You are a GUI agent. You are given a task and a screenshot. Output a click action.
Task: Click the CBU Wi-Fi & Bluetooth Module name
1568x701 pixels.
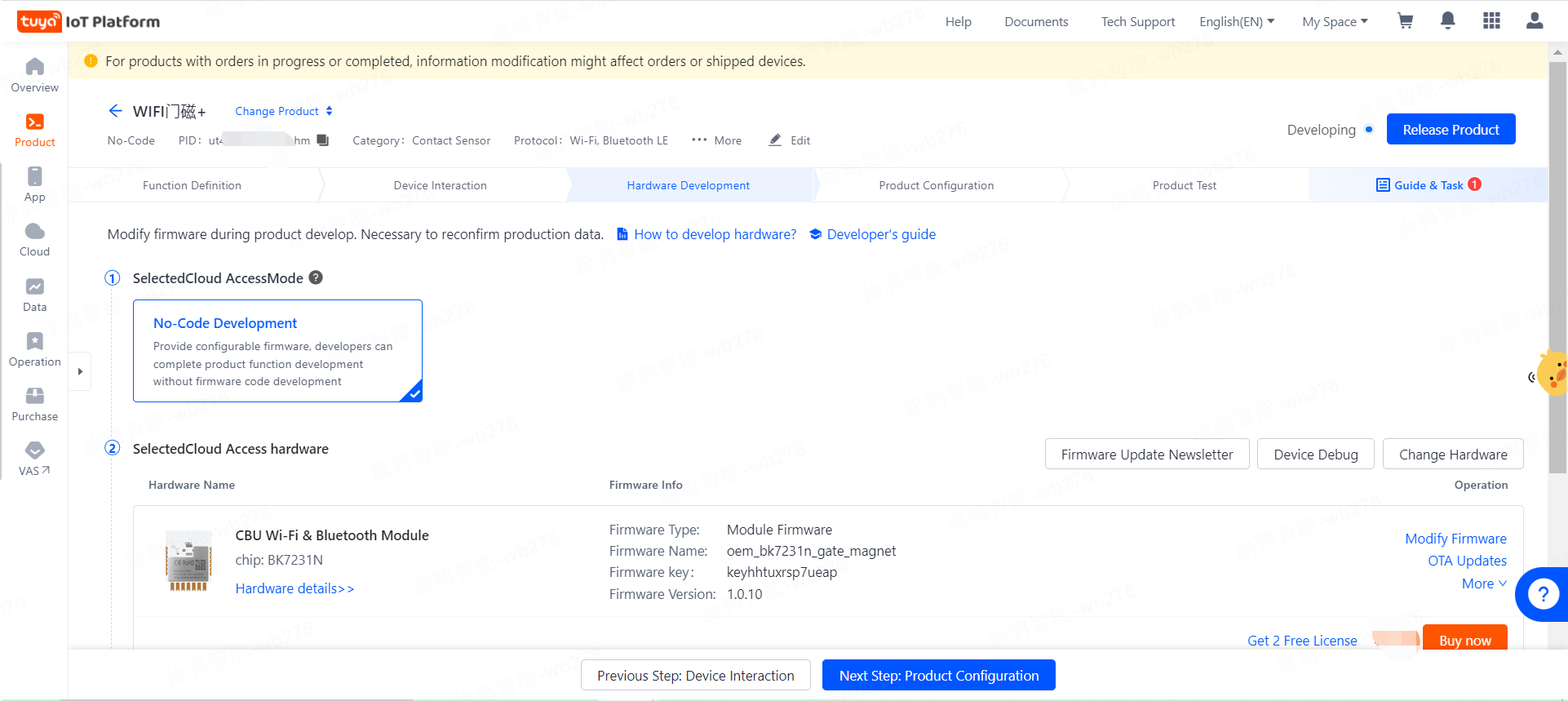coord(332,535)
